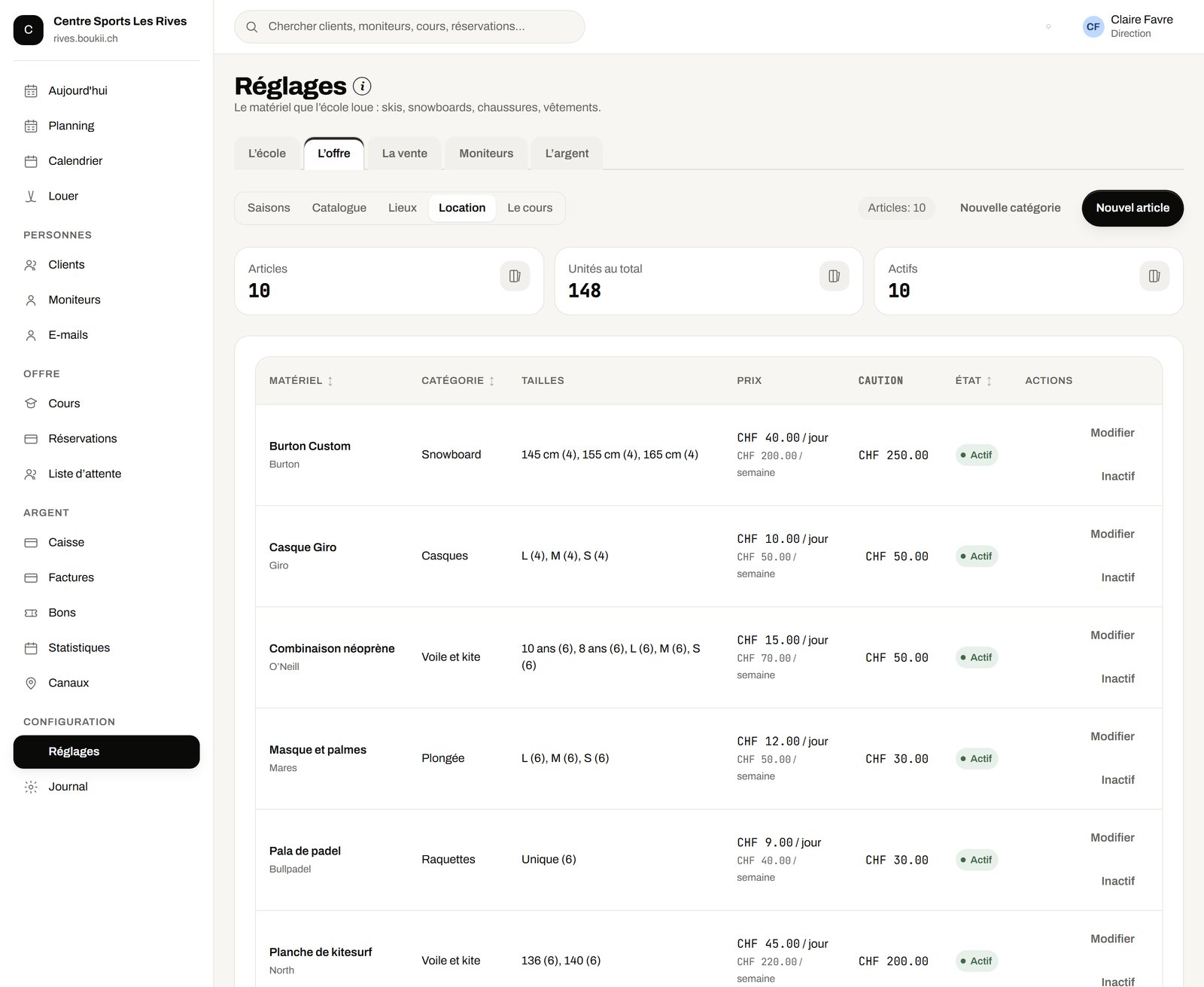Switch to the La vente tab

(x=405, y=154)
